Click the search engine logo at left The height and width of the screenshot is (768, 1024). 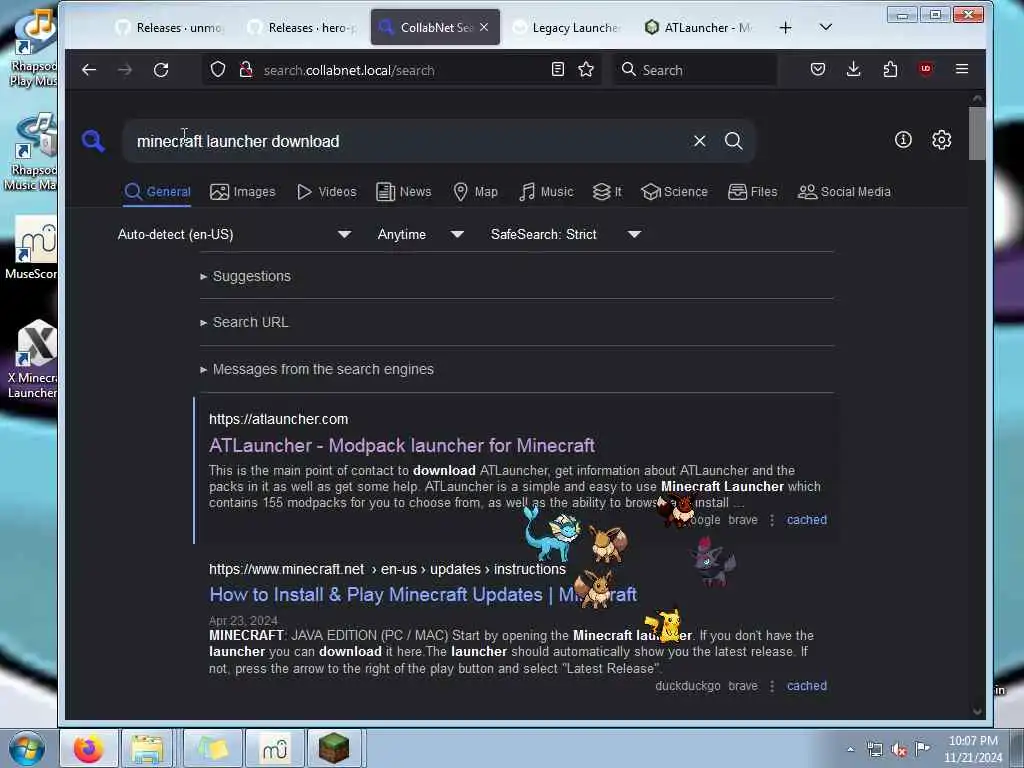(93, 140)
